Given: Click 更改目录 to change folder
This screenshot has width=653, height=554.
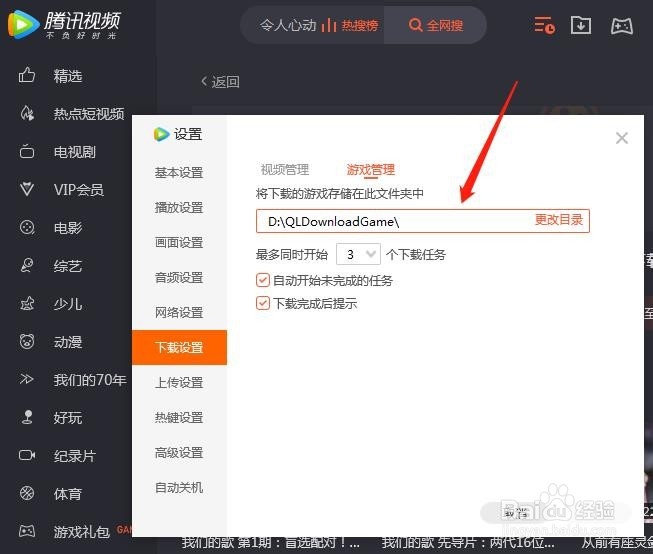Looking at the screenshot, I should coord(558,220).
